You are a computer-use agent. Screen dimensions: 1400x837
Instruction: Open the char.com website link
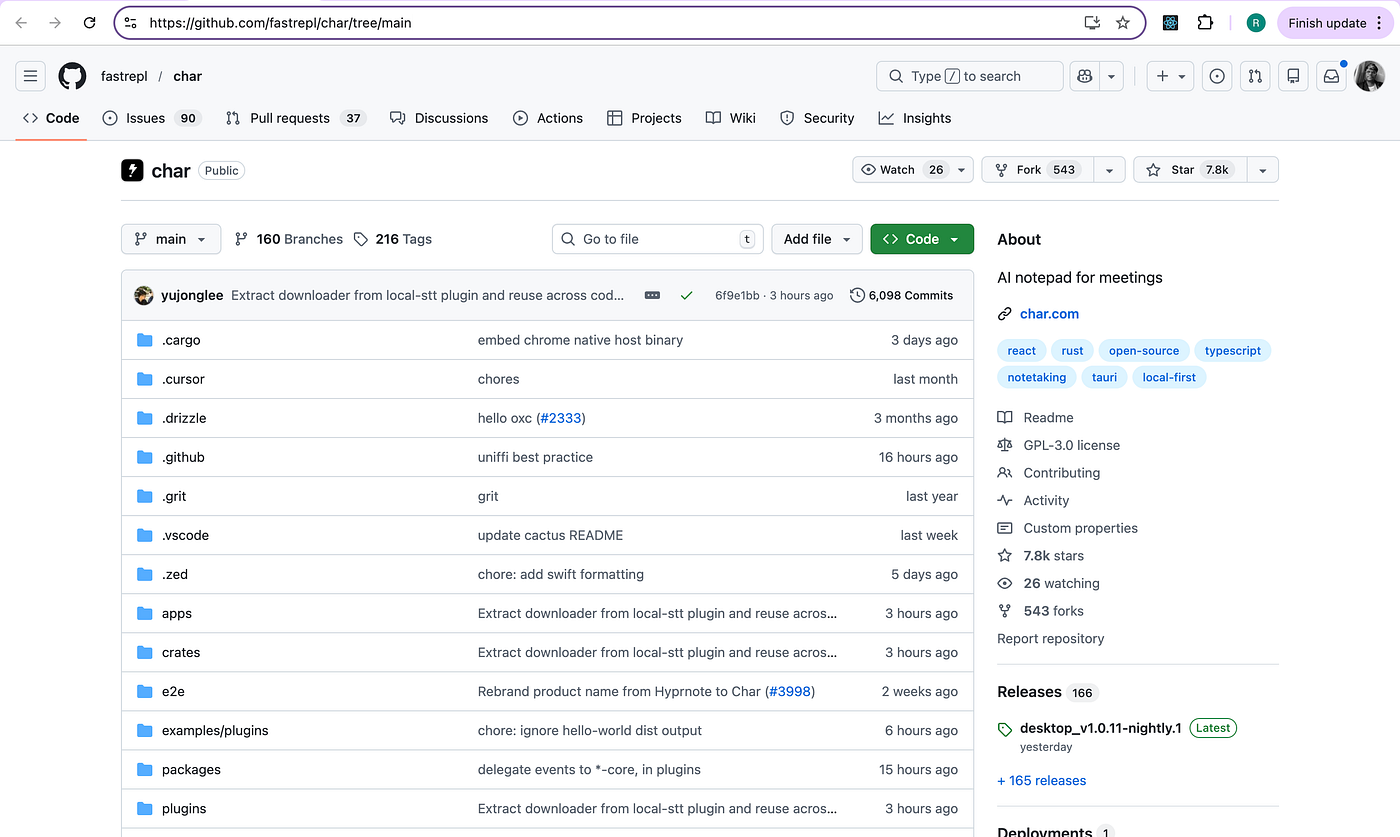coord(1049,314)
